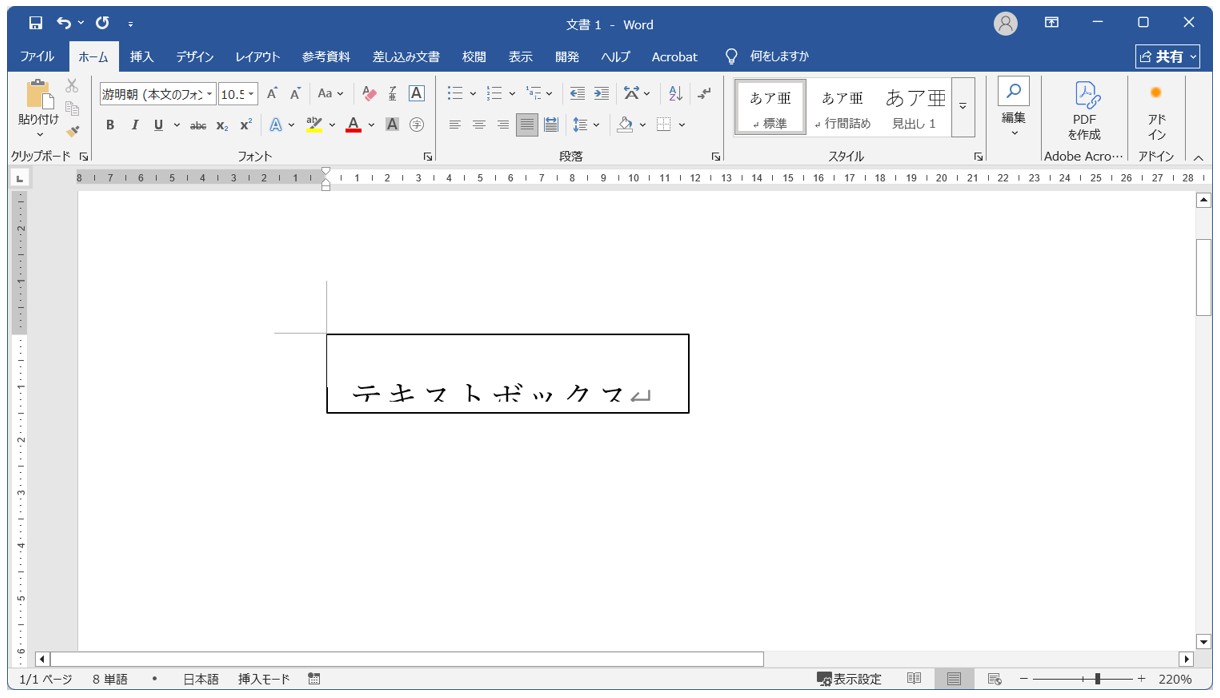
Task: Expand the styles gallery
Action: pyautogui.click(x=963, y=107)
